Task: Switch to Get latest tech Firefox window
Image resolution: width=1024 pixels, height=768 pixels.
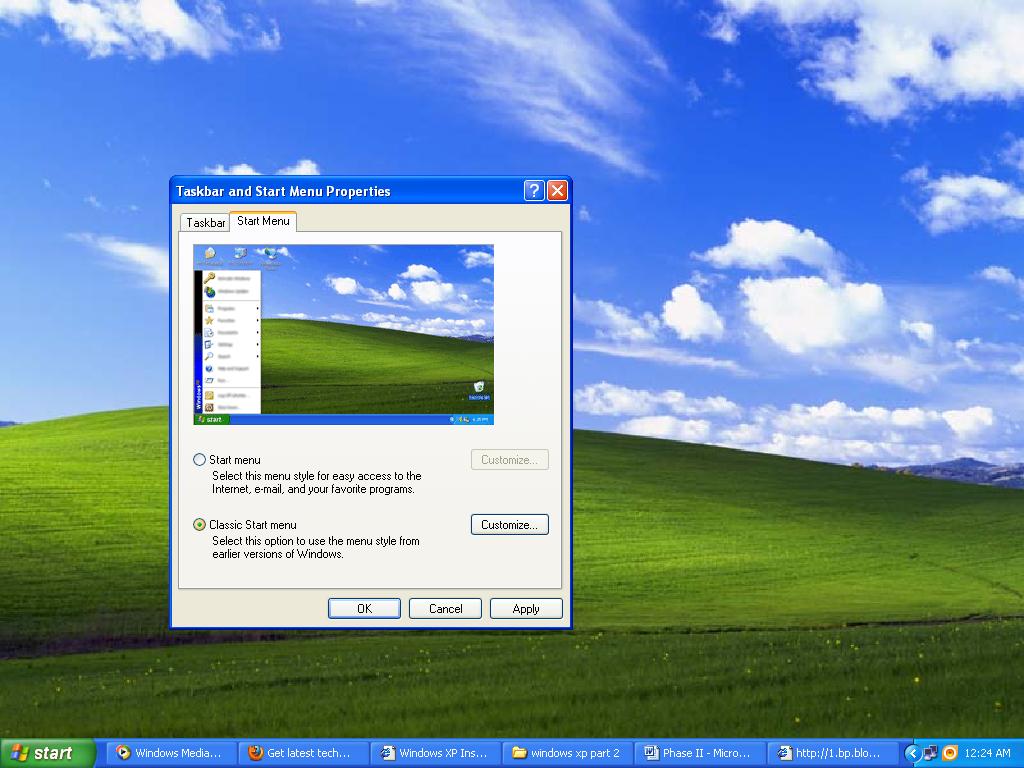Action: [x=304, y=753]
